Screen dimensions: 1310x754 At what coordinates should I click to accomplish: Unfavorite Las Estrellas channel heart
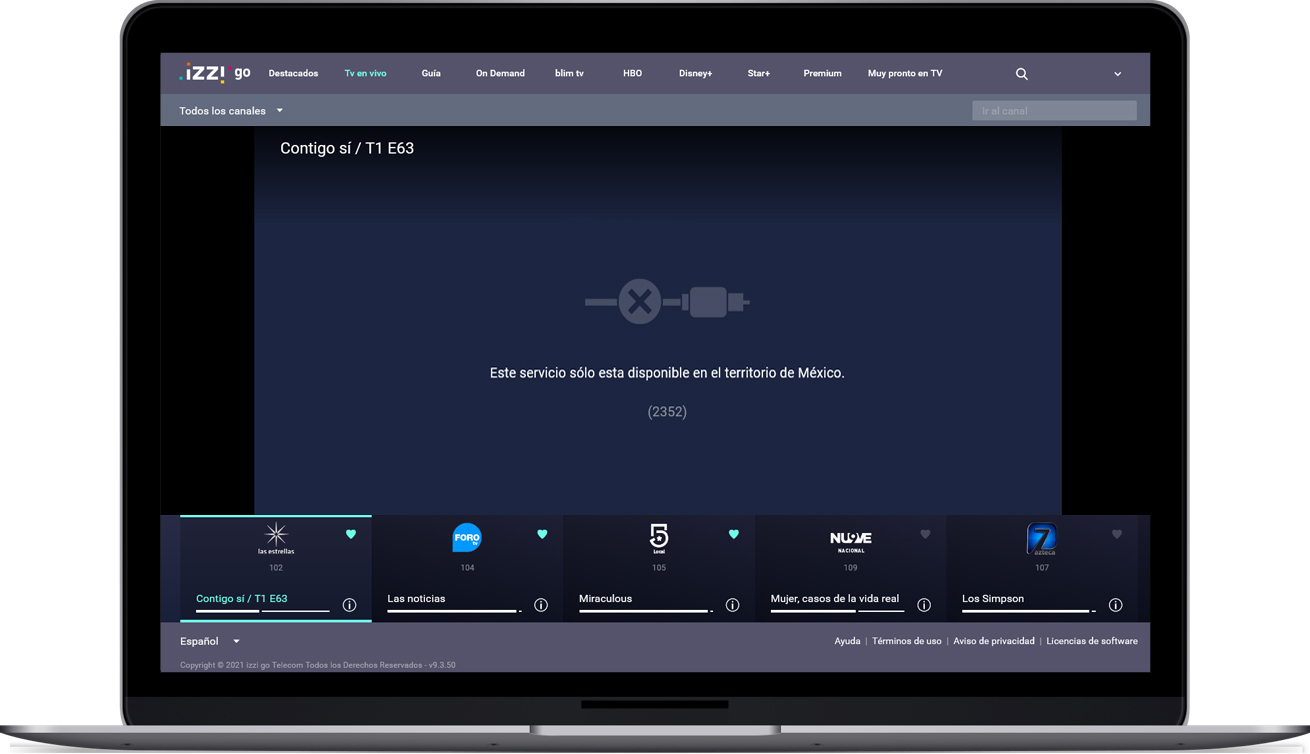[x=351, y=534]
